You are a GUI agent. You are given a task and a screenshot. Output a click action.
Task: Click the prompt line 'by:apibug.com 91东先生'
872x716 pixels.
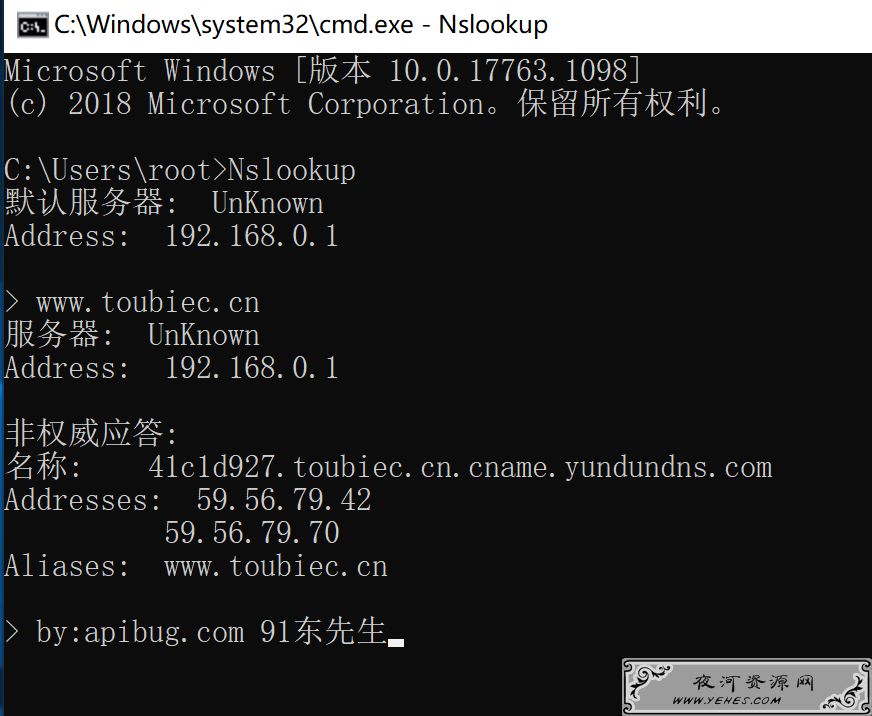[211, 632]
